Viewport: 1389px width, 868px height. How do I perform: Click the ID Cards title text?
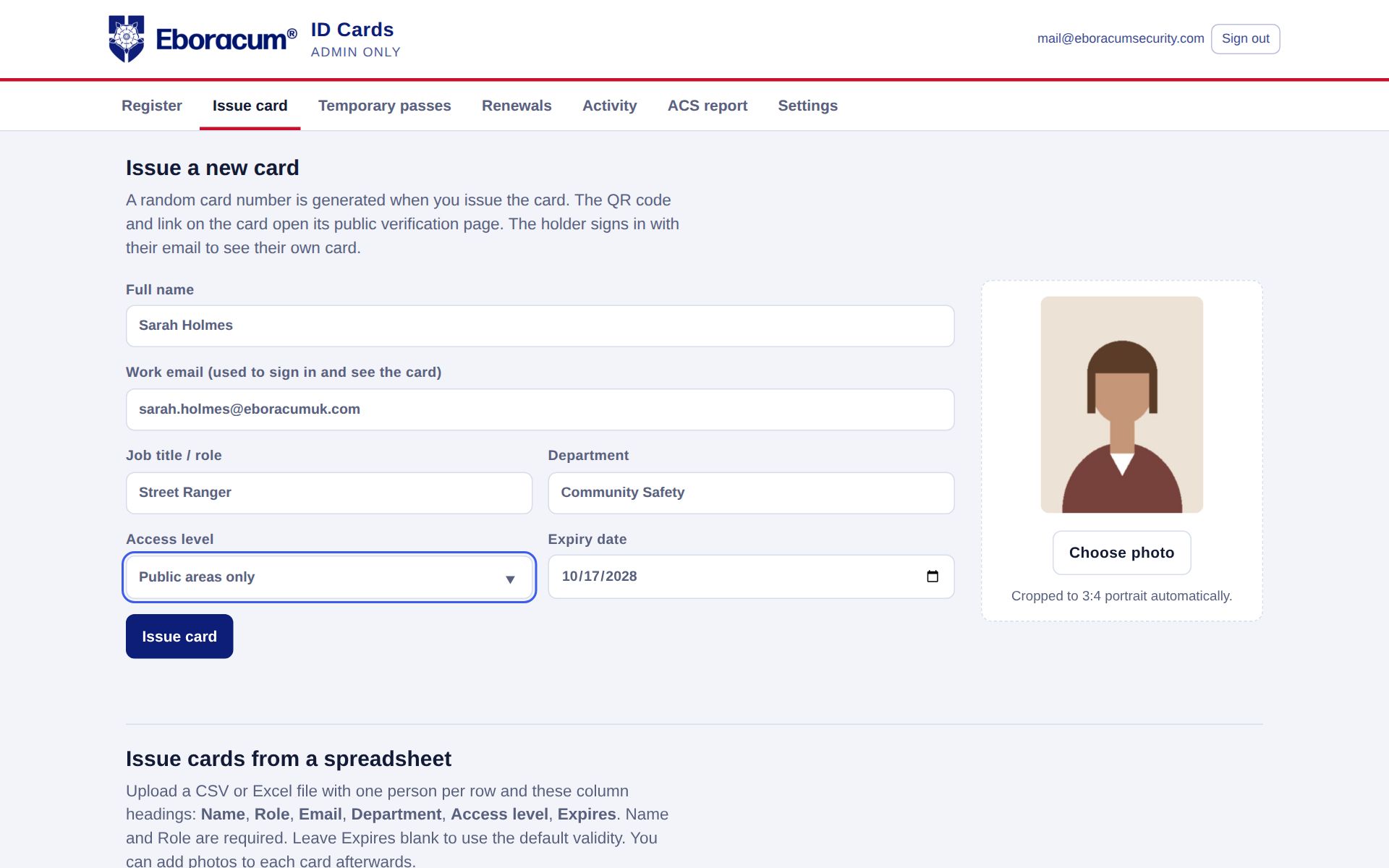click(352, 30)
